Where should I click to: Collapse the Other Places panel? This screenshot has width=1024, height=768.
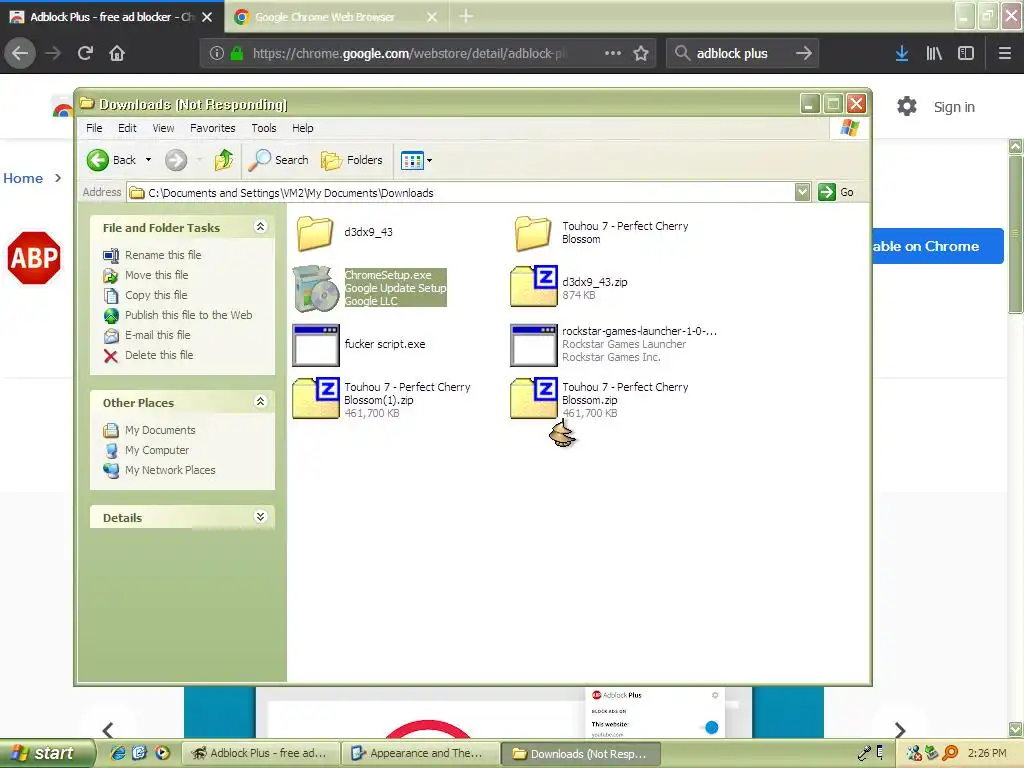260,402
